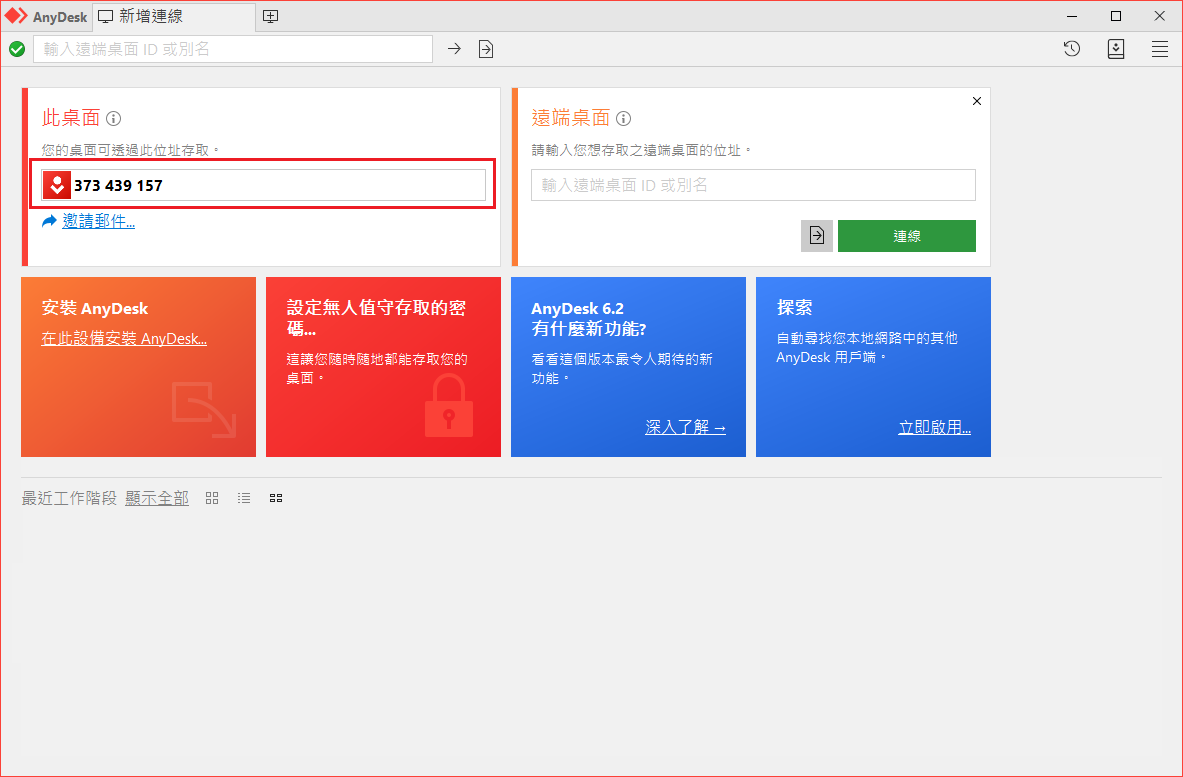Click the 探索 card heading
This screenshot has width=1183, height=777.
point(794,308)
